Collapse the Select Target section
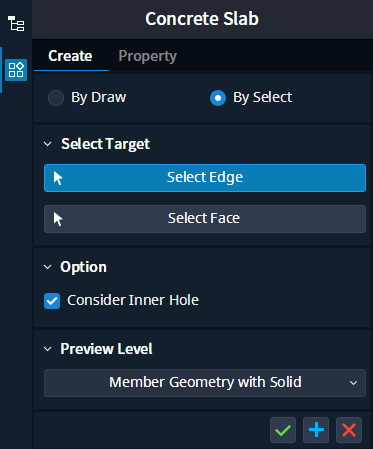 (x=48, y=144)
